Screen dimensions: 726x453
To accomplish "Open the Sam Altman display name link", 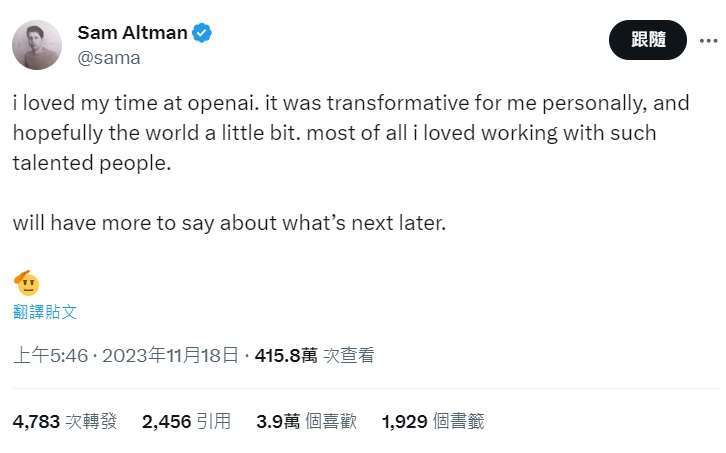I will (132, 32).
